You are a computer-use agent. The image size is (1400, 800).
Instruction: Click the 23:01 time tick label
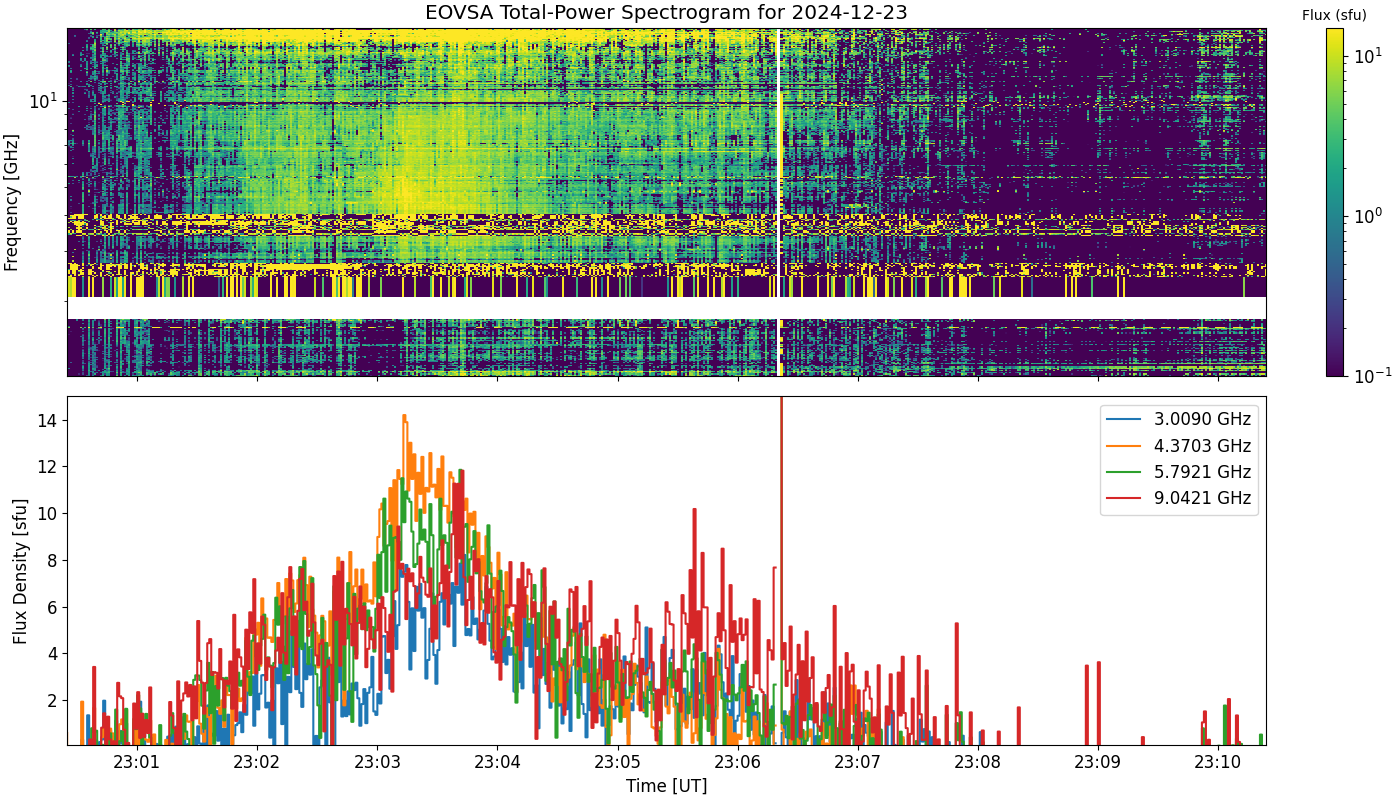tap(137, 763)
